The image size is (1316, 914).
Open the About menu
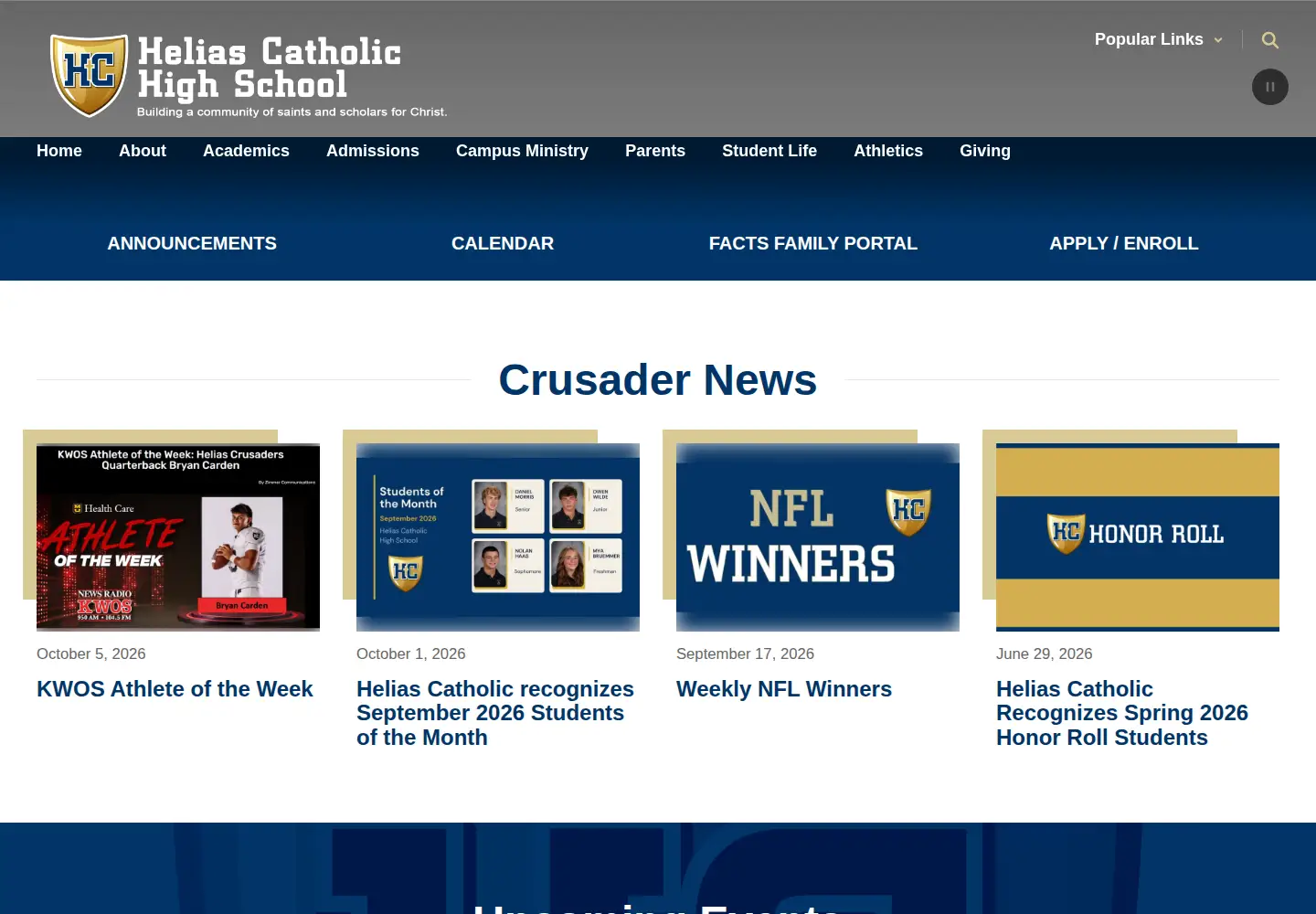click(143, 151)
